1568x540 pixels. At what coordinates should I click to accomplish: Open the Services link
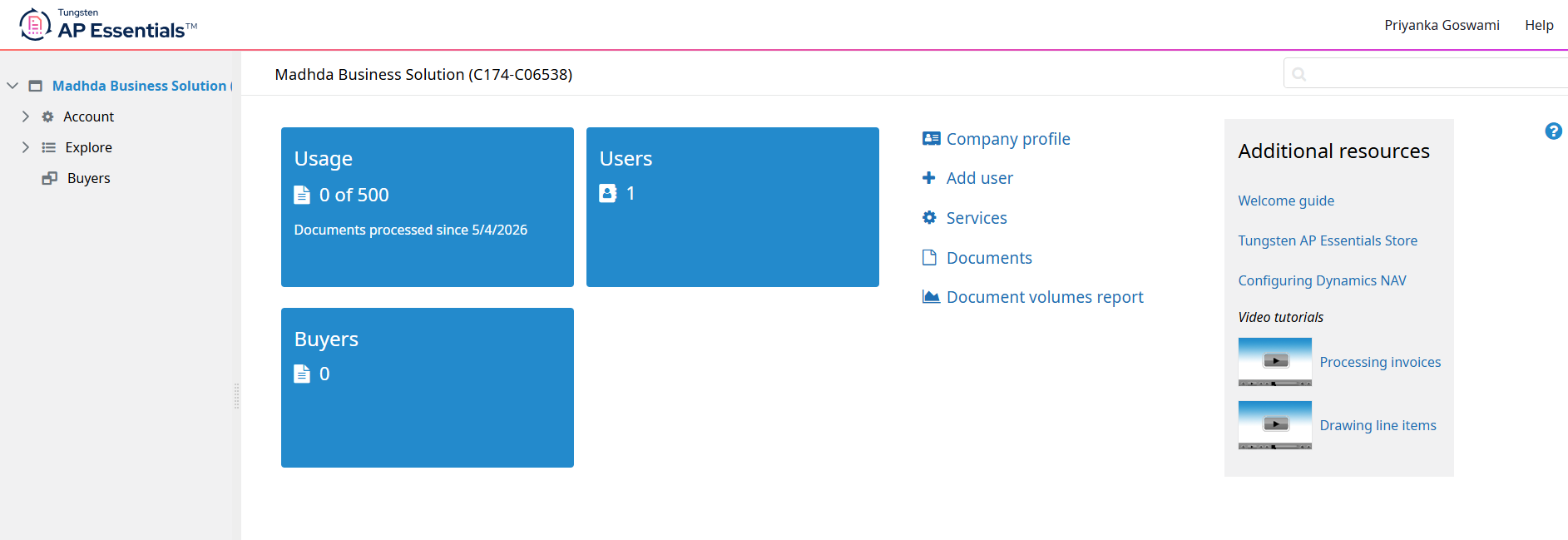pyautogui.click(x=977, y=218)
